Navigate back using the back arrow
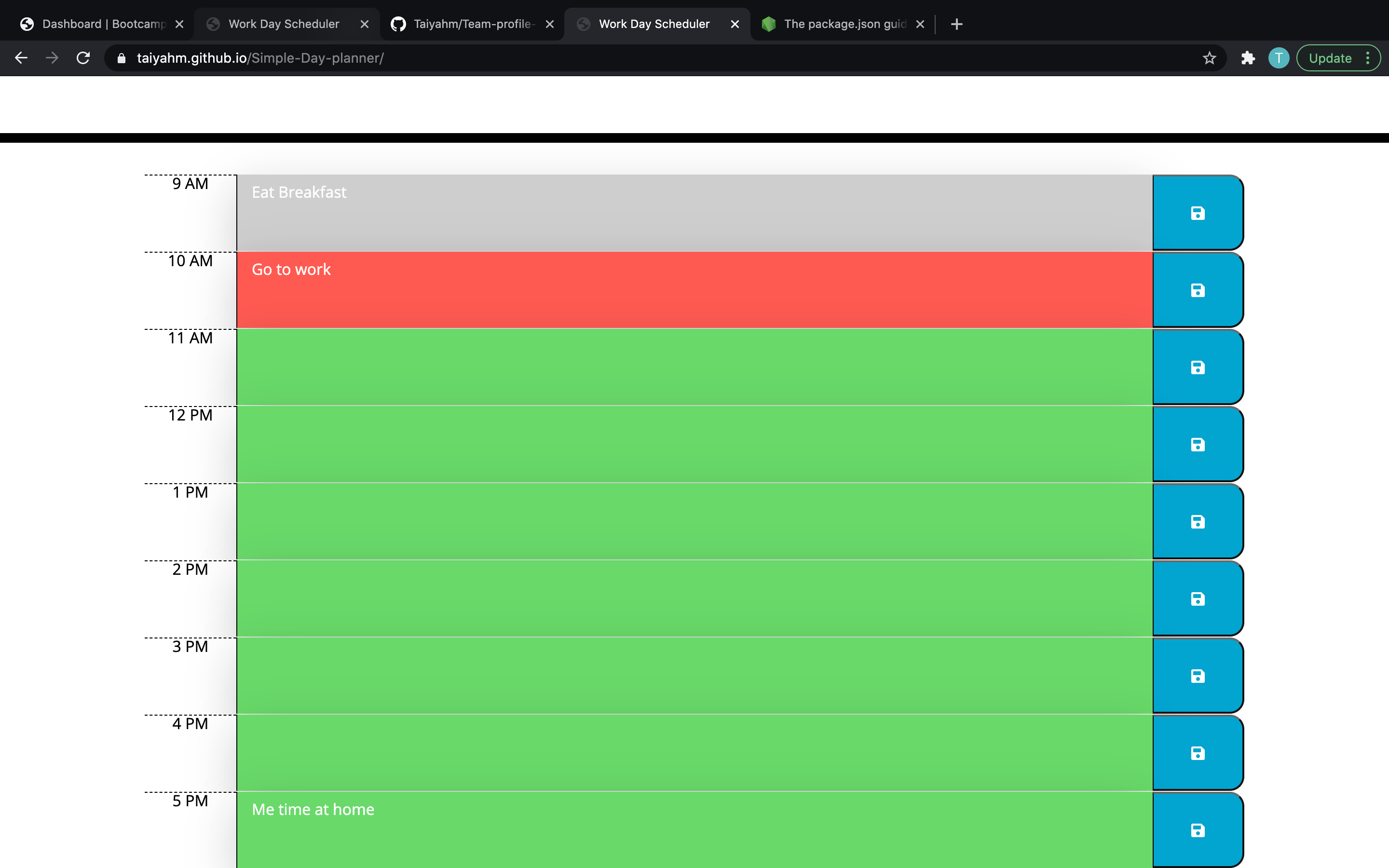1389x868 pixels. coord(21,58)
